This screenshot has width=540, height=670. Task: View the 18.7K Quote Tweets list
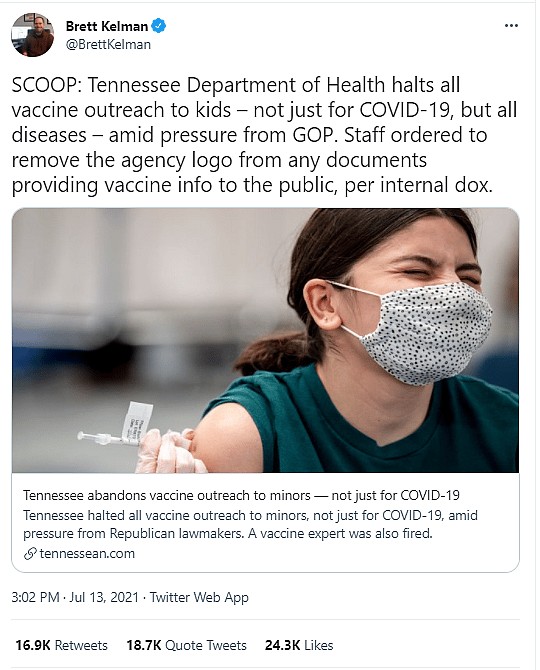[186, 645]
